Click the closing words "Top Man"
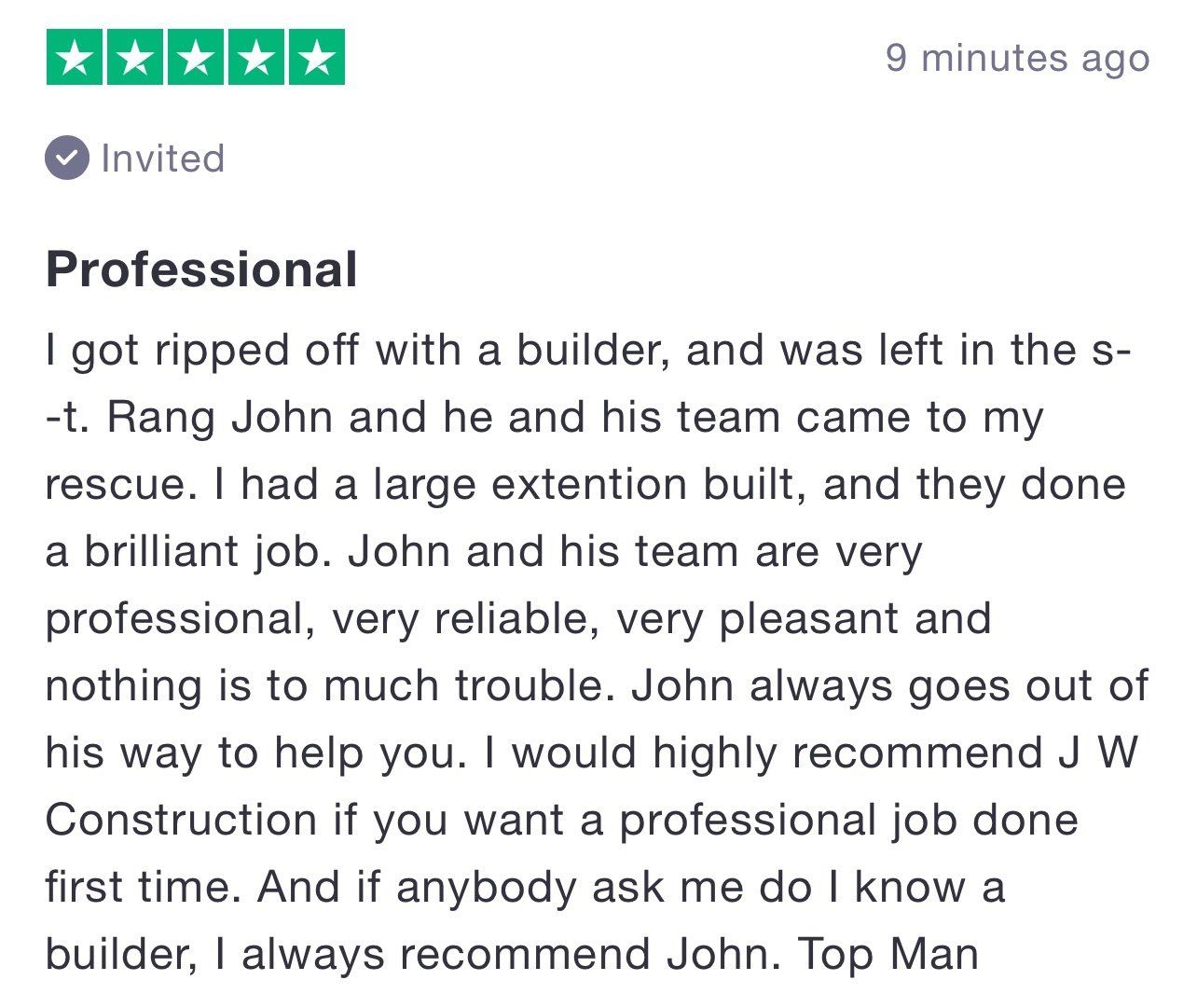The width and height of the screenshot is (1197, 1008). 888,955
